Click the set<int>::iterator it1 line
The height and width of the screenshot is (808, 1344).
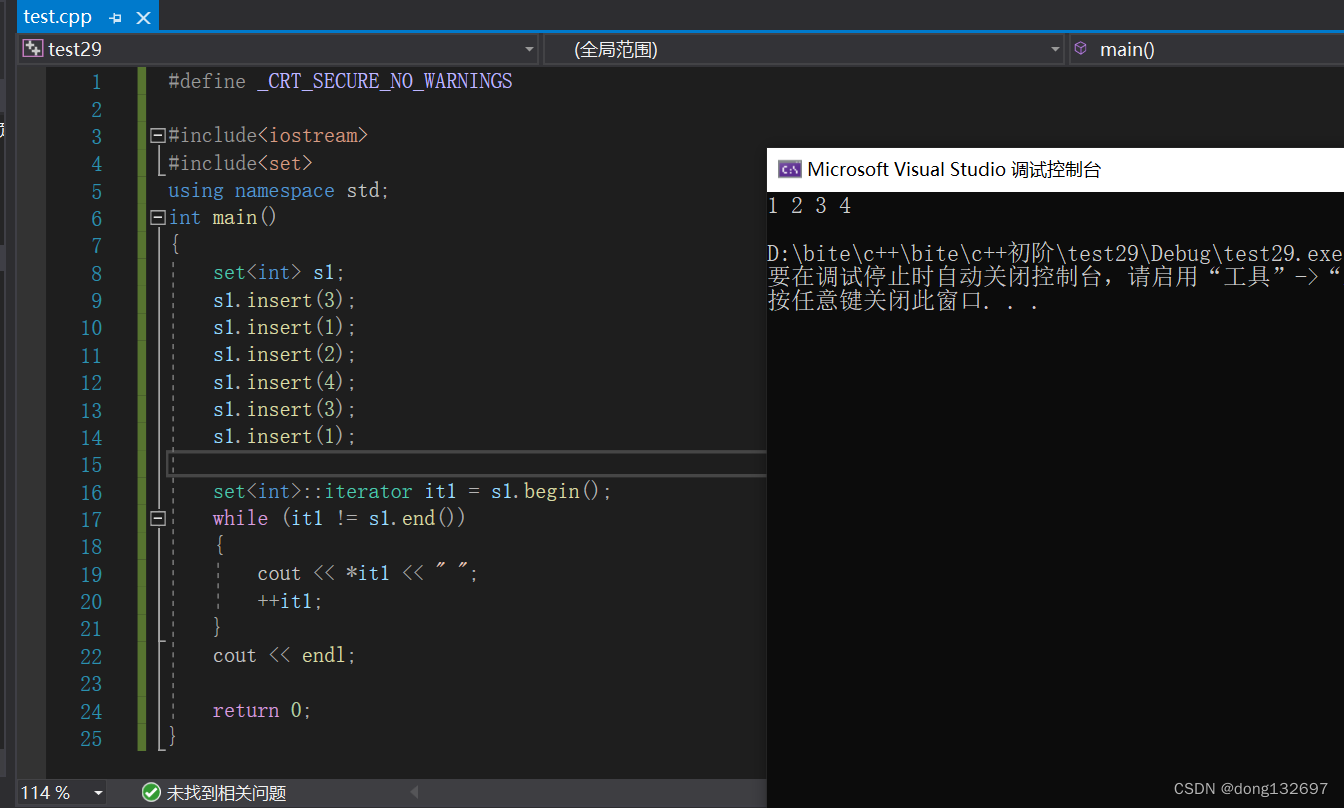click(411, 491)
